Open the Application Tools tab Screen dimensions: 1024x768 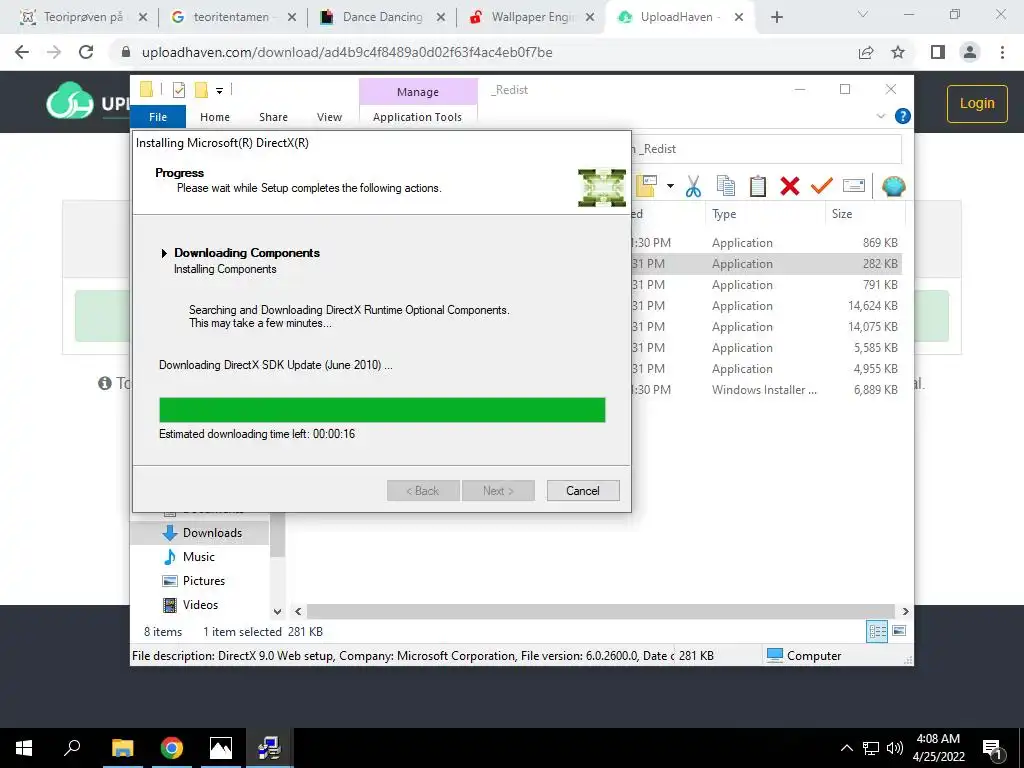tap(417, 117)
